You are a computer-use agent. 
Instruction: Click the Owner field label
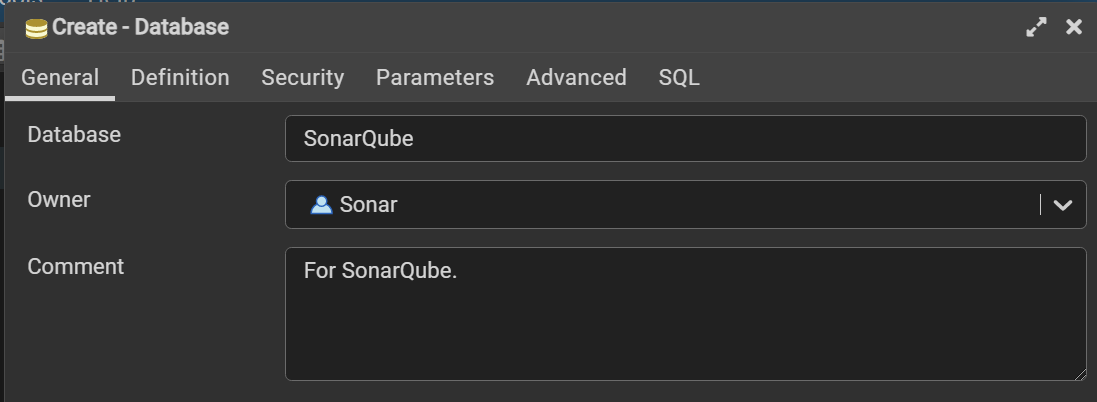click(59, 200)
